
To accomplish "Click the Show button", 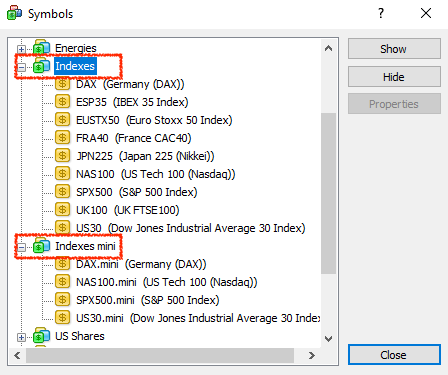I will pos(394,49).
